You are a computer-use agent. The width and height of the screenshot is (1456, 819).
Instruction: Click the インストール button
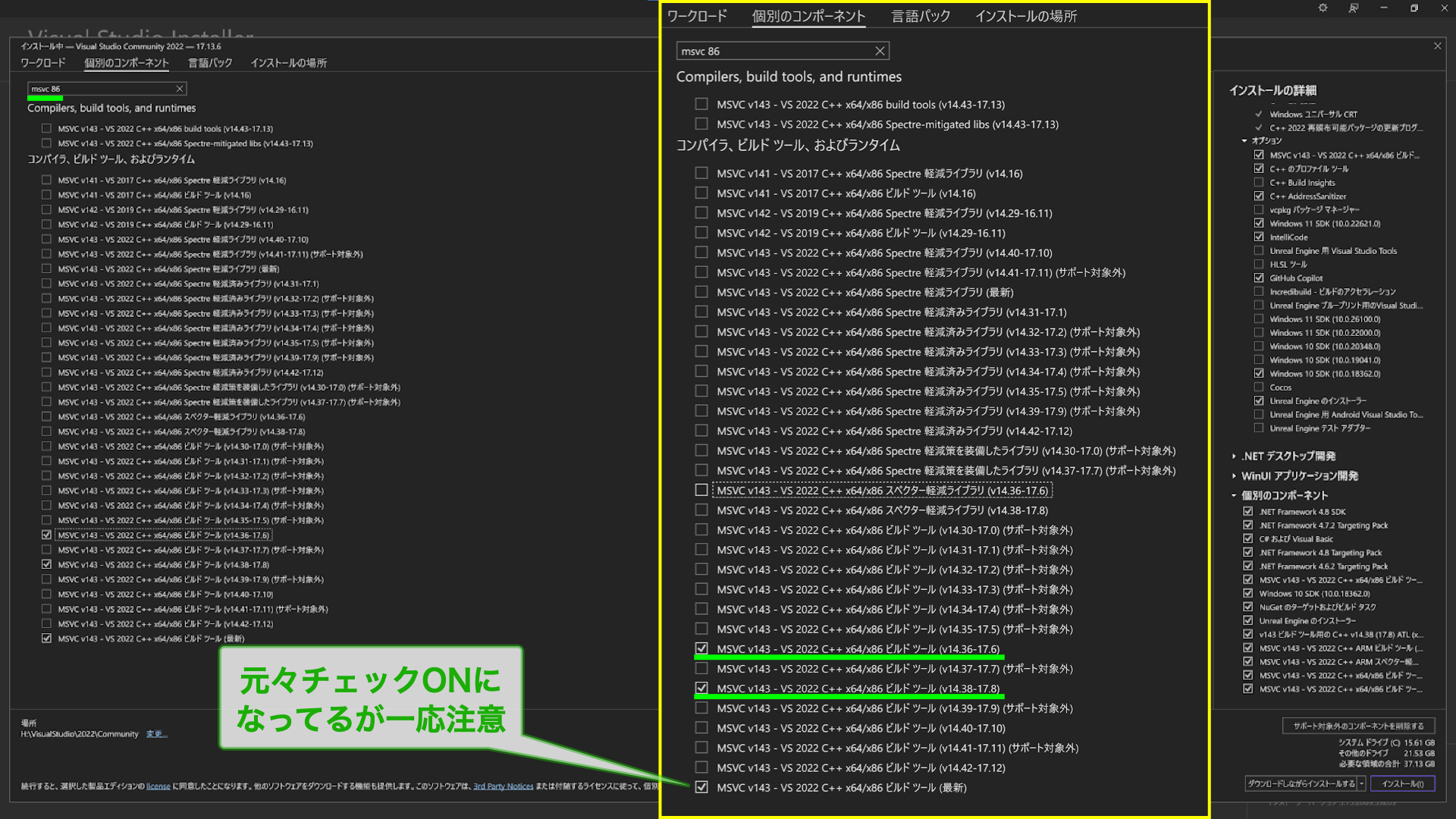[1402, 783]
